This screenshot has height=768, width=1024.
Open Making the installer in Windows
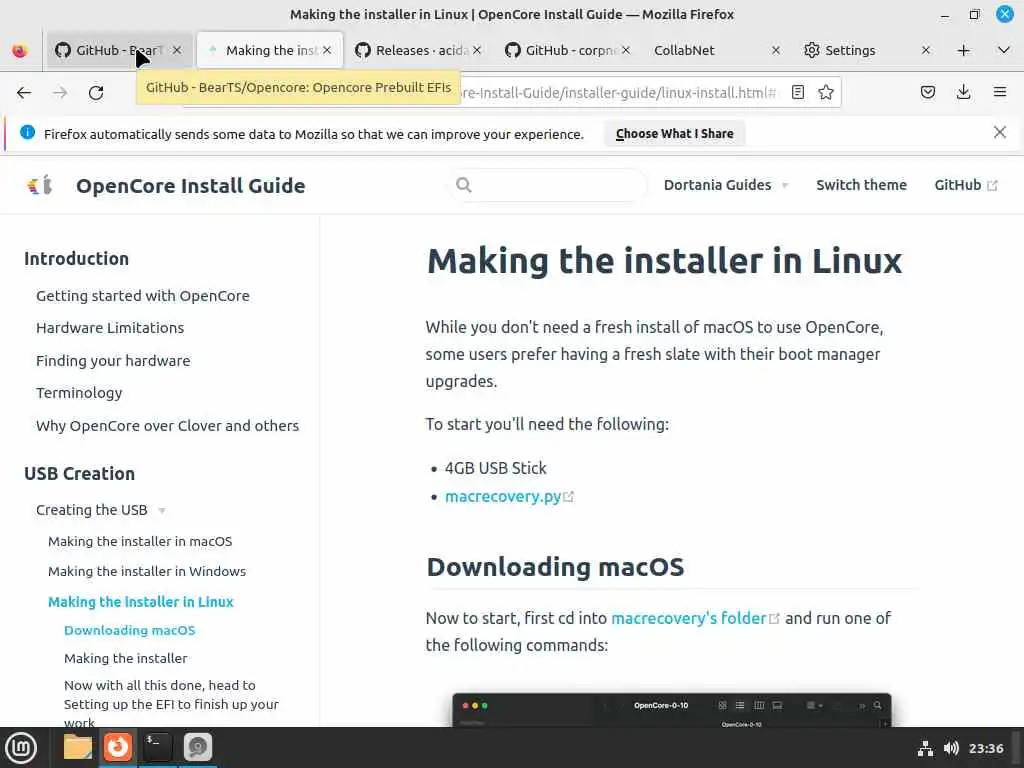click(147, 571)
